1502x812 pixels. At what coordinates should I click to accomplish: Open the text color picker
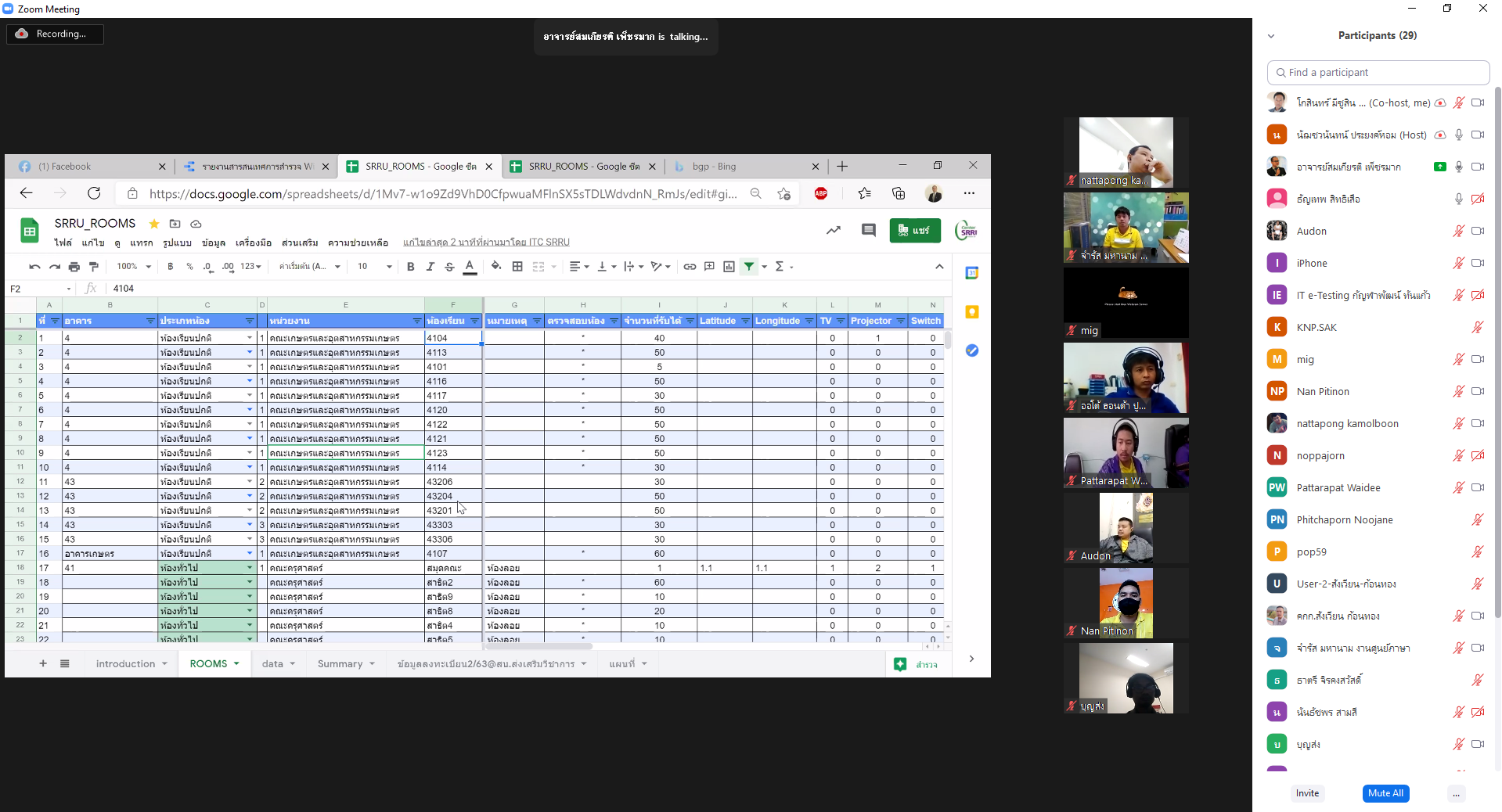tap(470, 267)
